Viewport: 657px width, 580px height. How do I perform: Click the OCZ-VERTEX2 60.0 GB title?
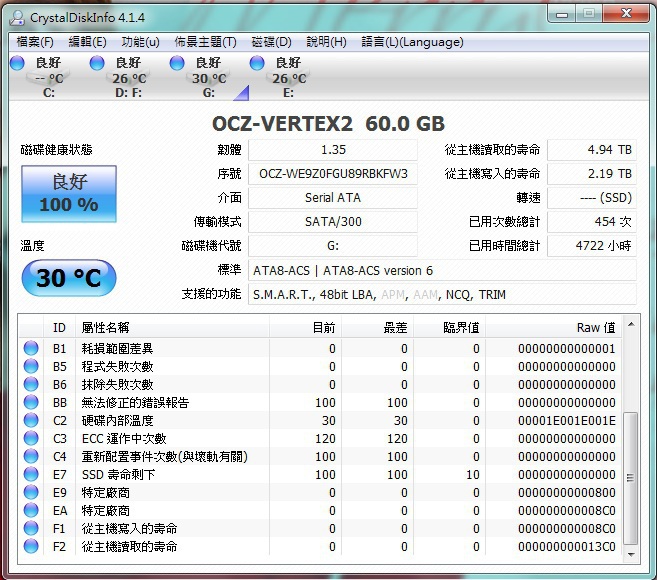pos(328,123)
